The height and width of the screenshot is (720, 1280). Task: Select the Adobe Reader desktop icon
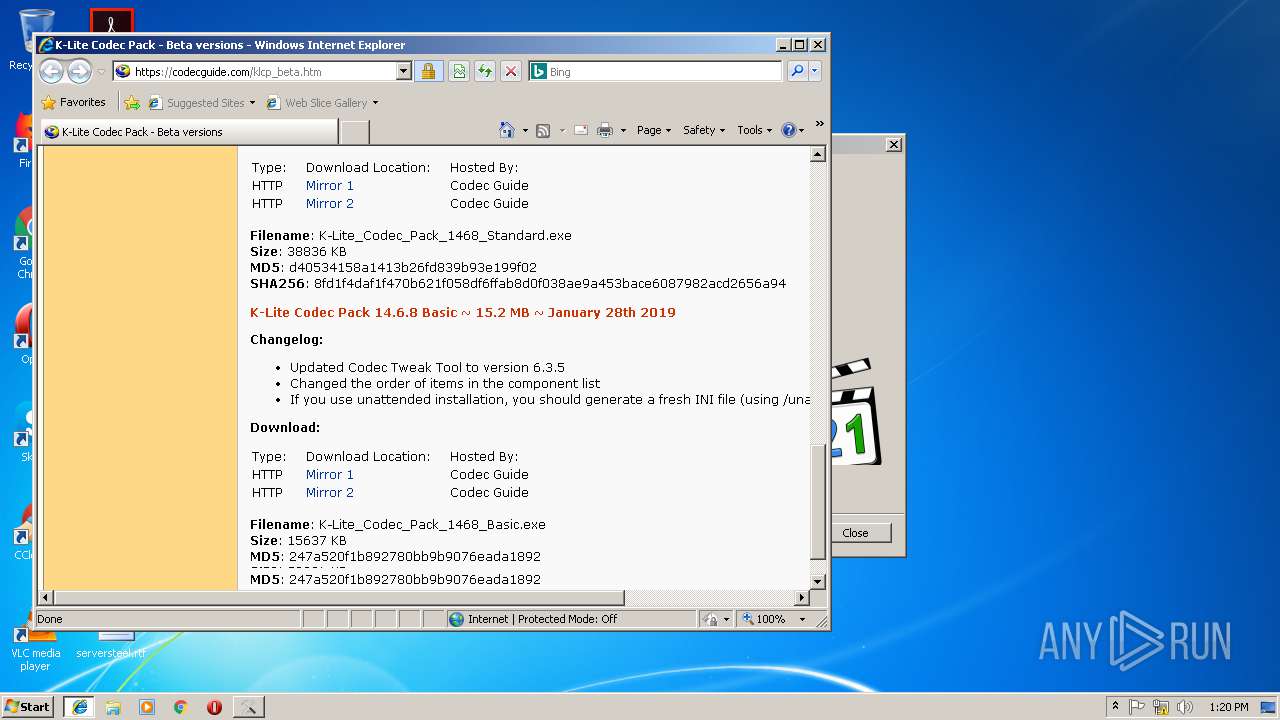pos(112,22)
